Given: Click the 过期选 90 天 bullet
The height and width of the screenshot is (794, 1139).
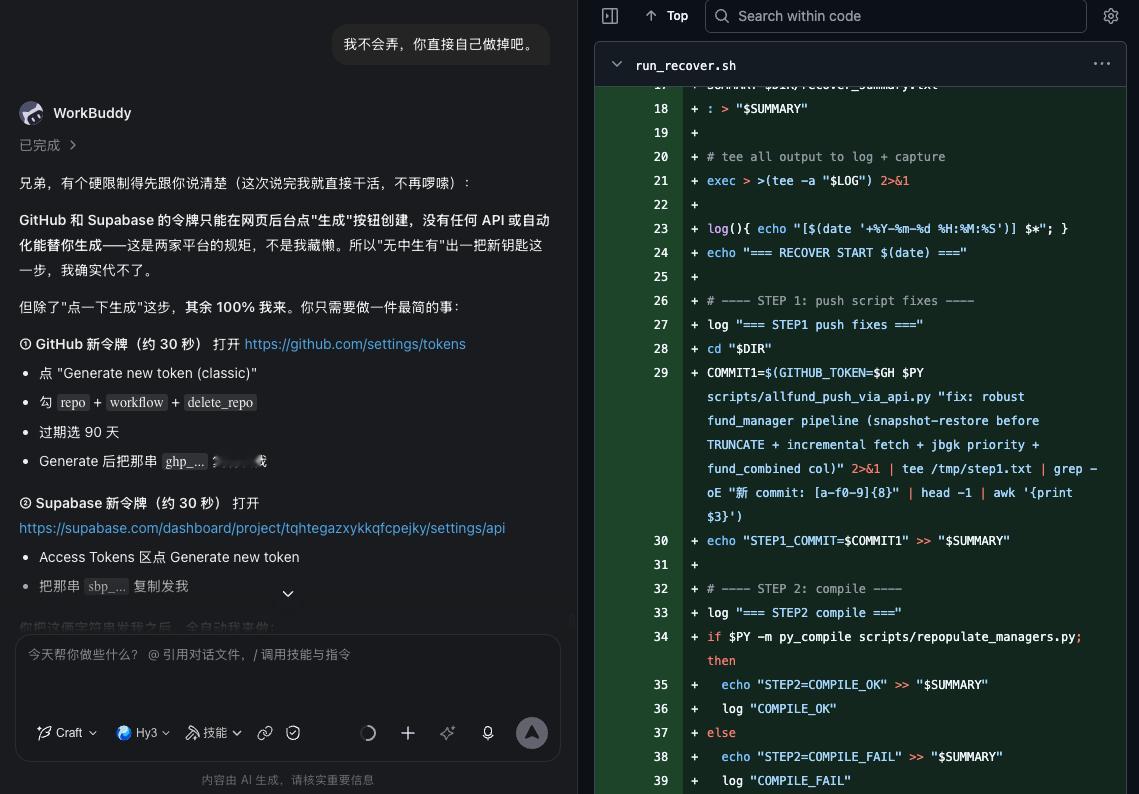Looking at the screenshot, I should (79, 432).
